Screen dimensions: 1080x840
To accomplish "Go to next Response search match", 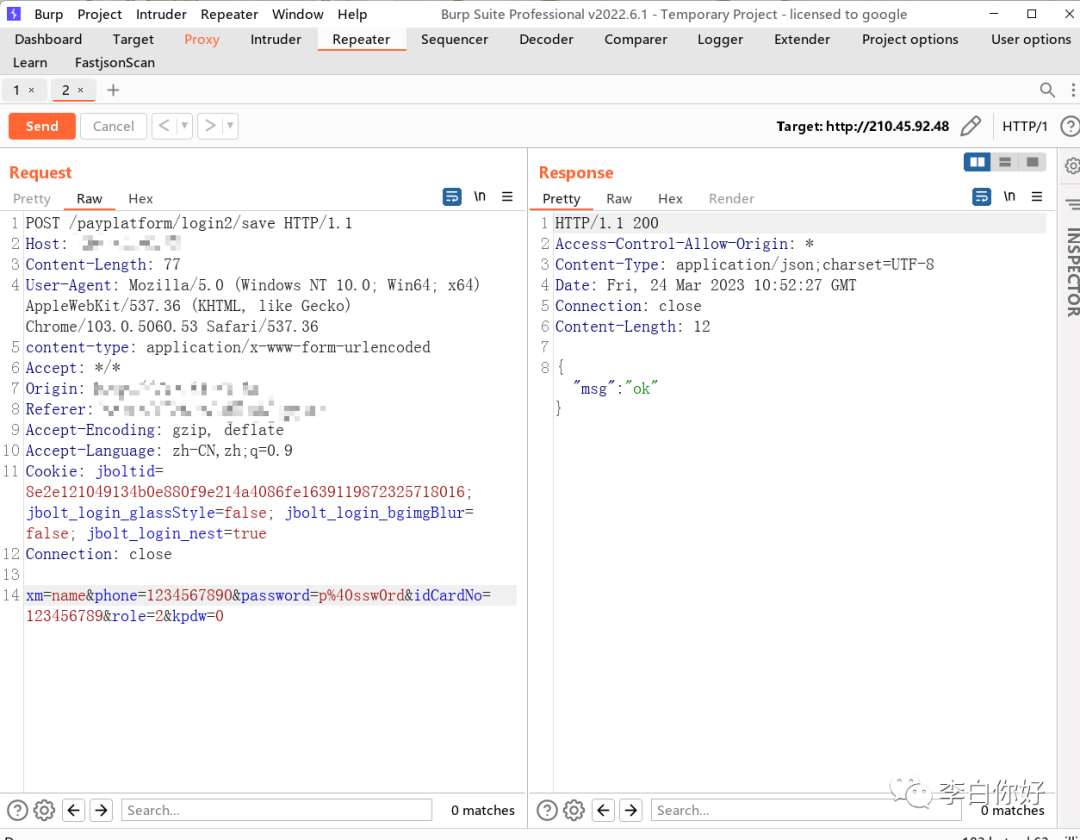I will (631, 810).
